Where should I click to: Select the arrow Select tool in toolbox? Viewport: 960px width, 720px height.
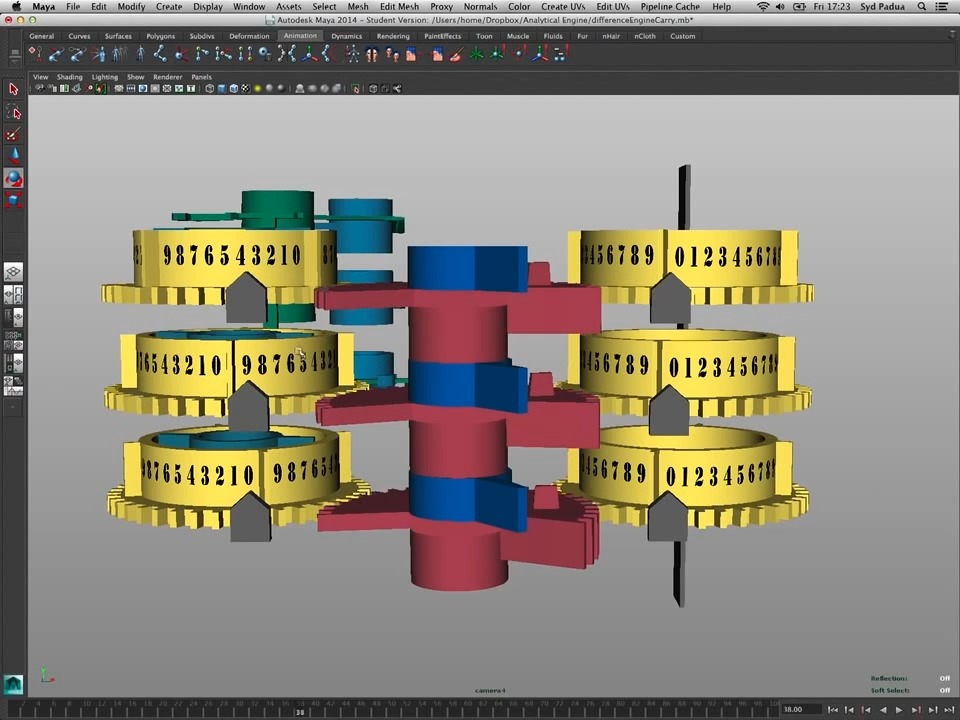tap(13, 90)
